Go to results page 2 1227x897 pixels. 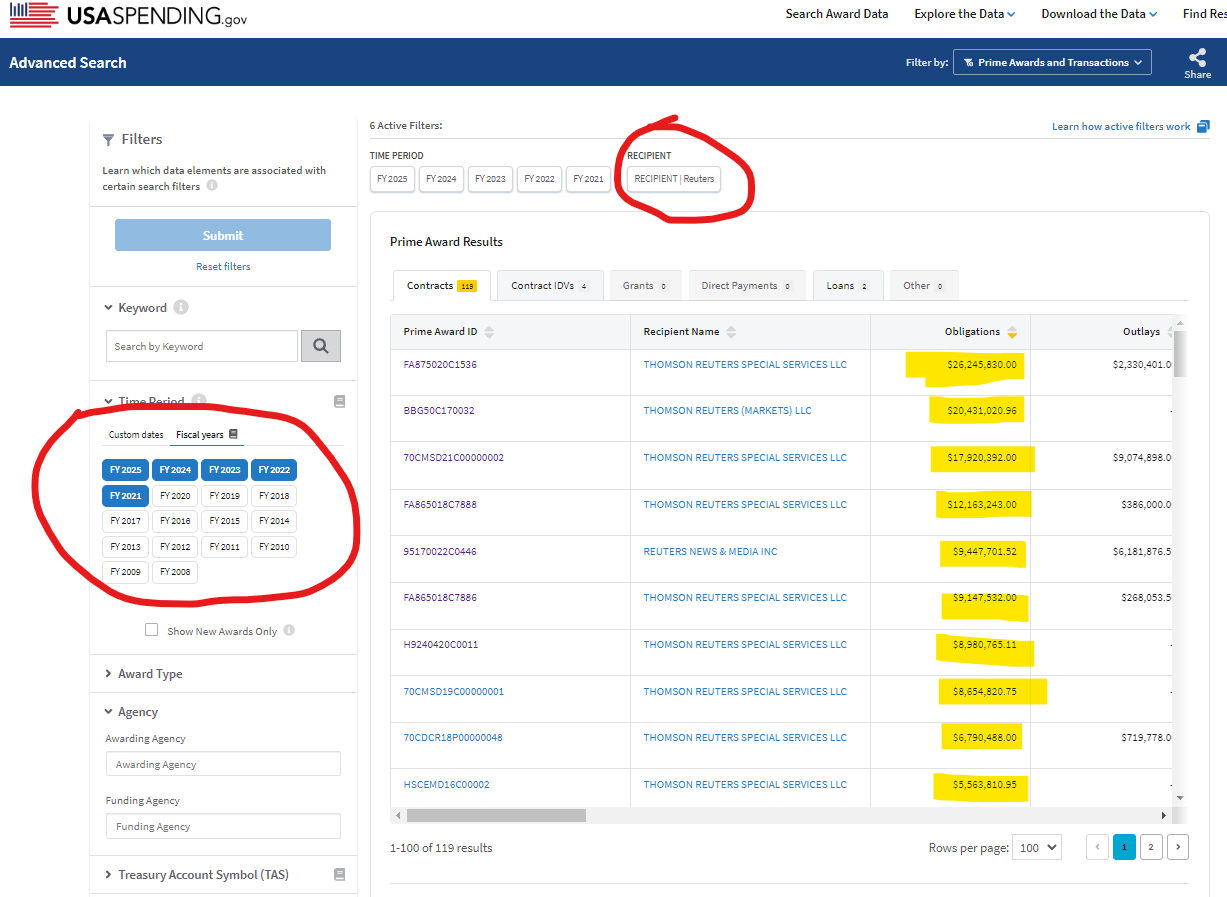tap(1151, 847)
